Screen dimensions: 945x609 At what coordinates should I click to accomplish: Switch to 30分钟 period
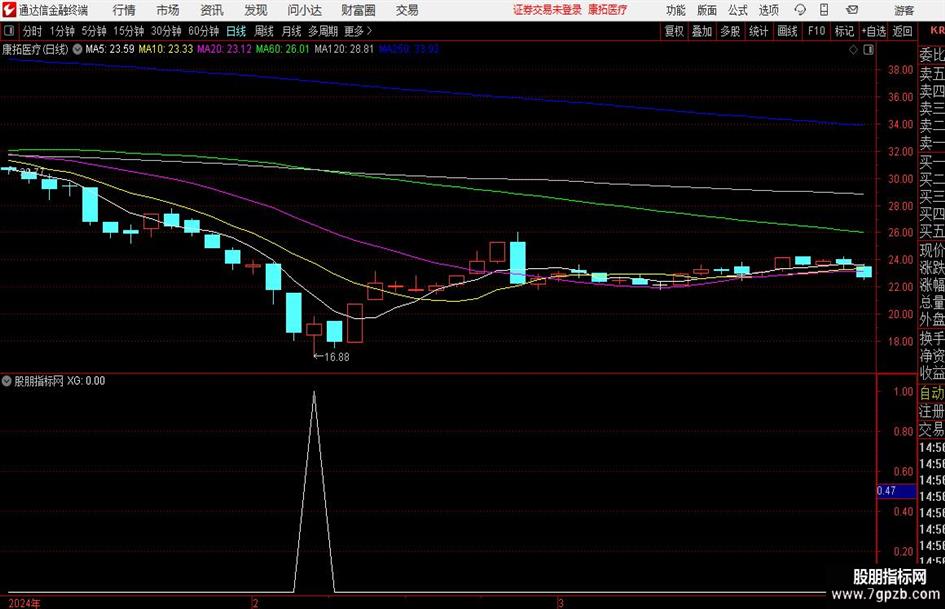(166, 31)
